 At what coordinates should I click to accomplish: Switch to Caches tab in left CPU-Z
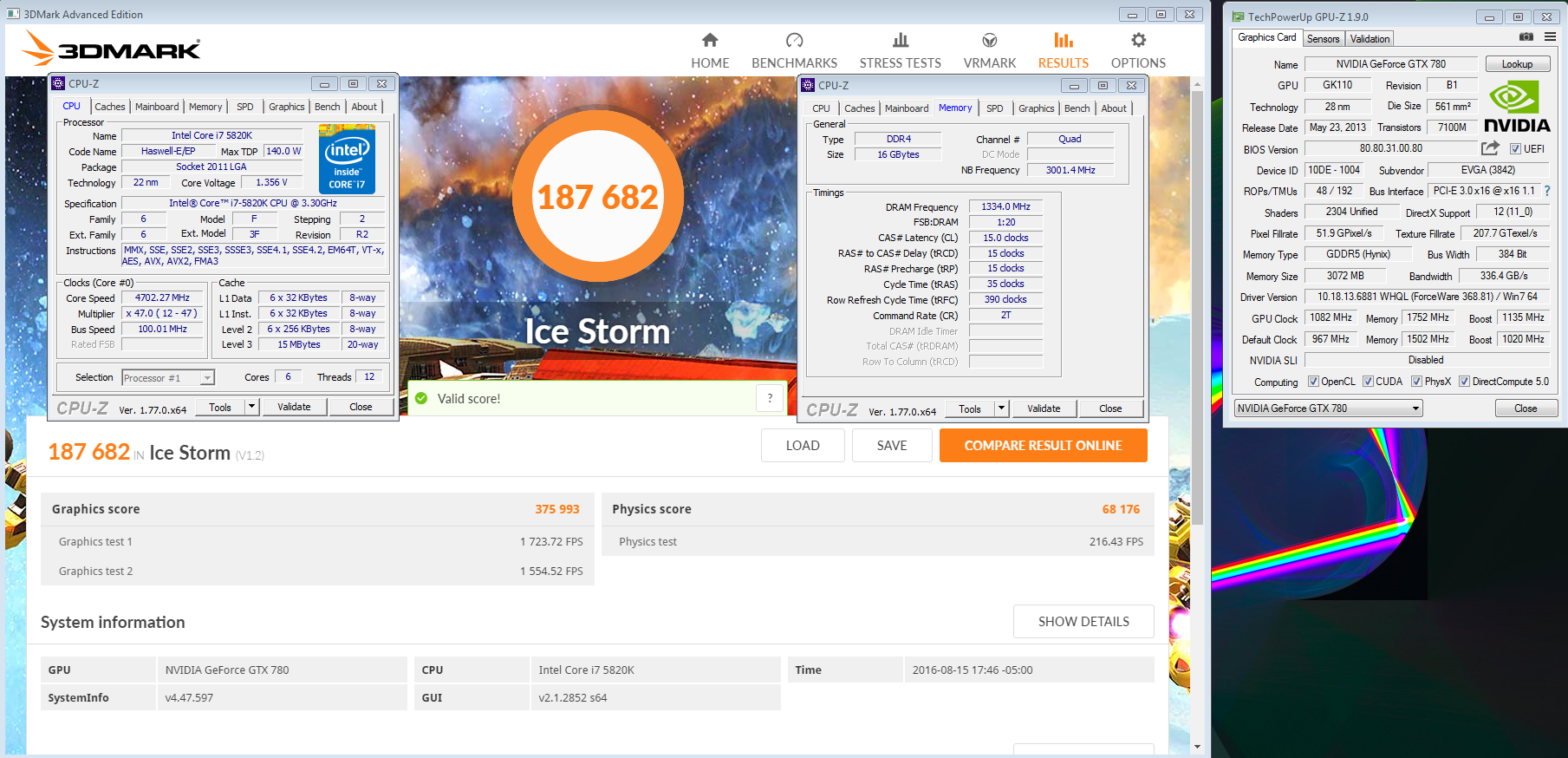tap(110, 107)
